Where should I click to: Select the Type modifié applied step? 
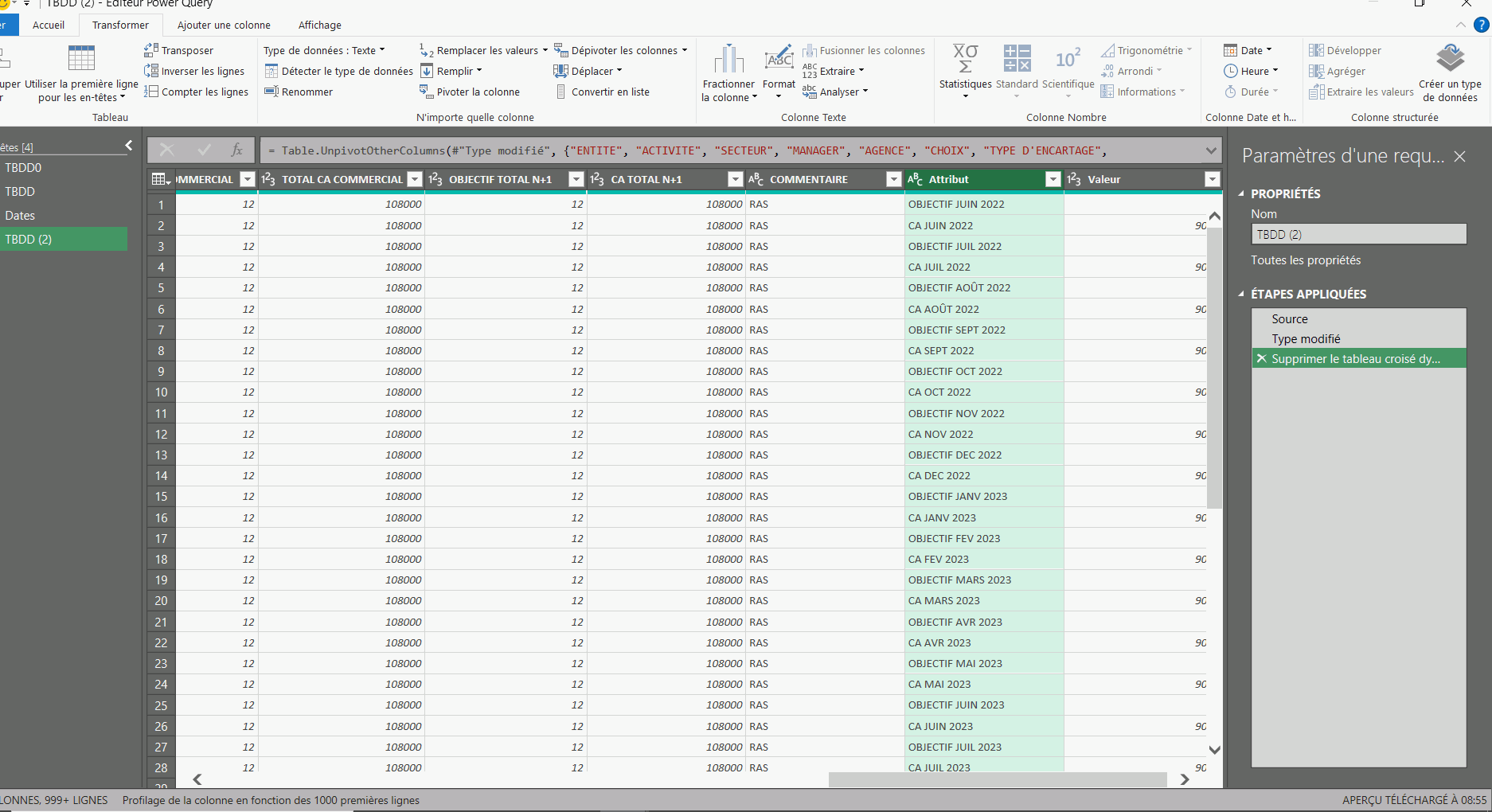(x=1306, y=338)
